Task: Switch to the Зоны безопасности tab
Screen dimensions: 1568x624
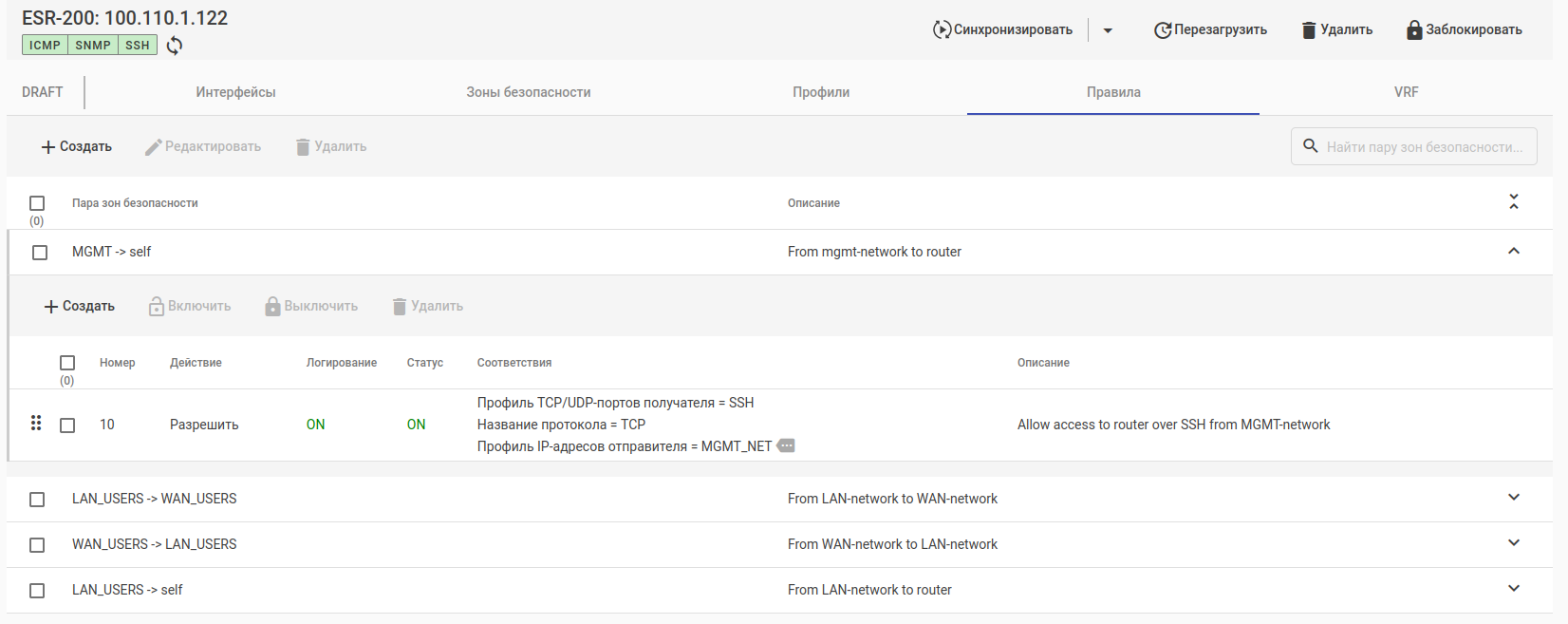Action: click(x=529, y=92)
